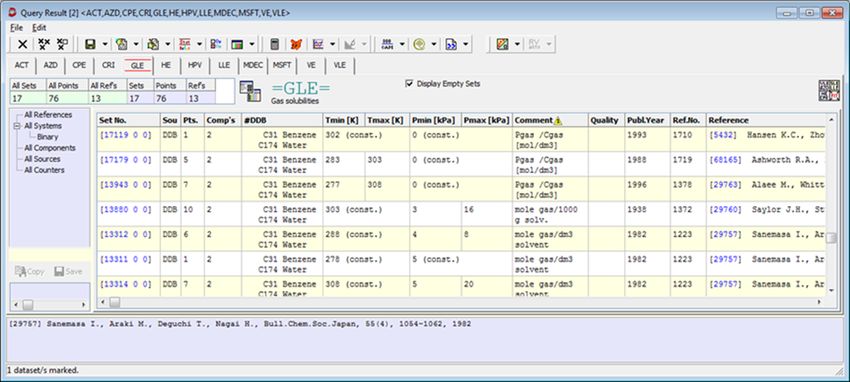Open the reference link [29763]
This screenshot has height=382, width=850.
pyautogui.click(x=725, y=185)
